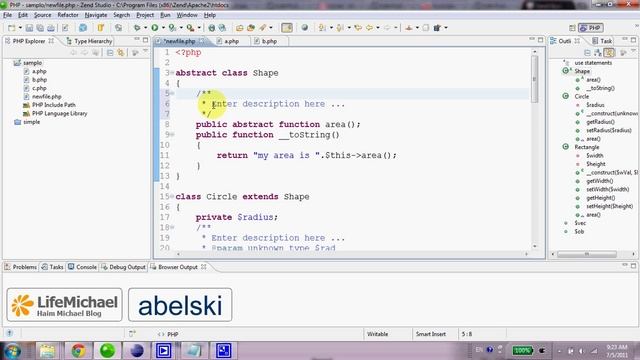Collapse the Shape class fold at line 3
Image resolution: width=640 pixels, height=360 pixels.
172,73
